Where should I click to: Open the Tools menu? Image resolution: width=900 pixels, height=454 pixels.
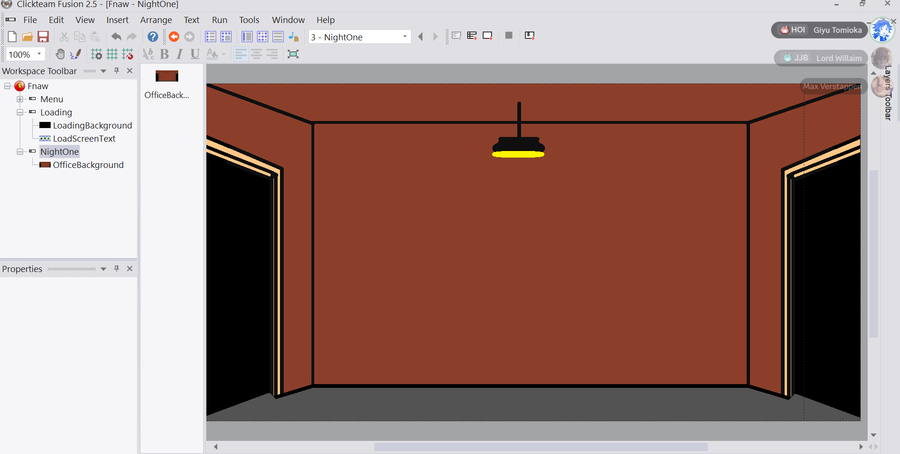[249, 20]
